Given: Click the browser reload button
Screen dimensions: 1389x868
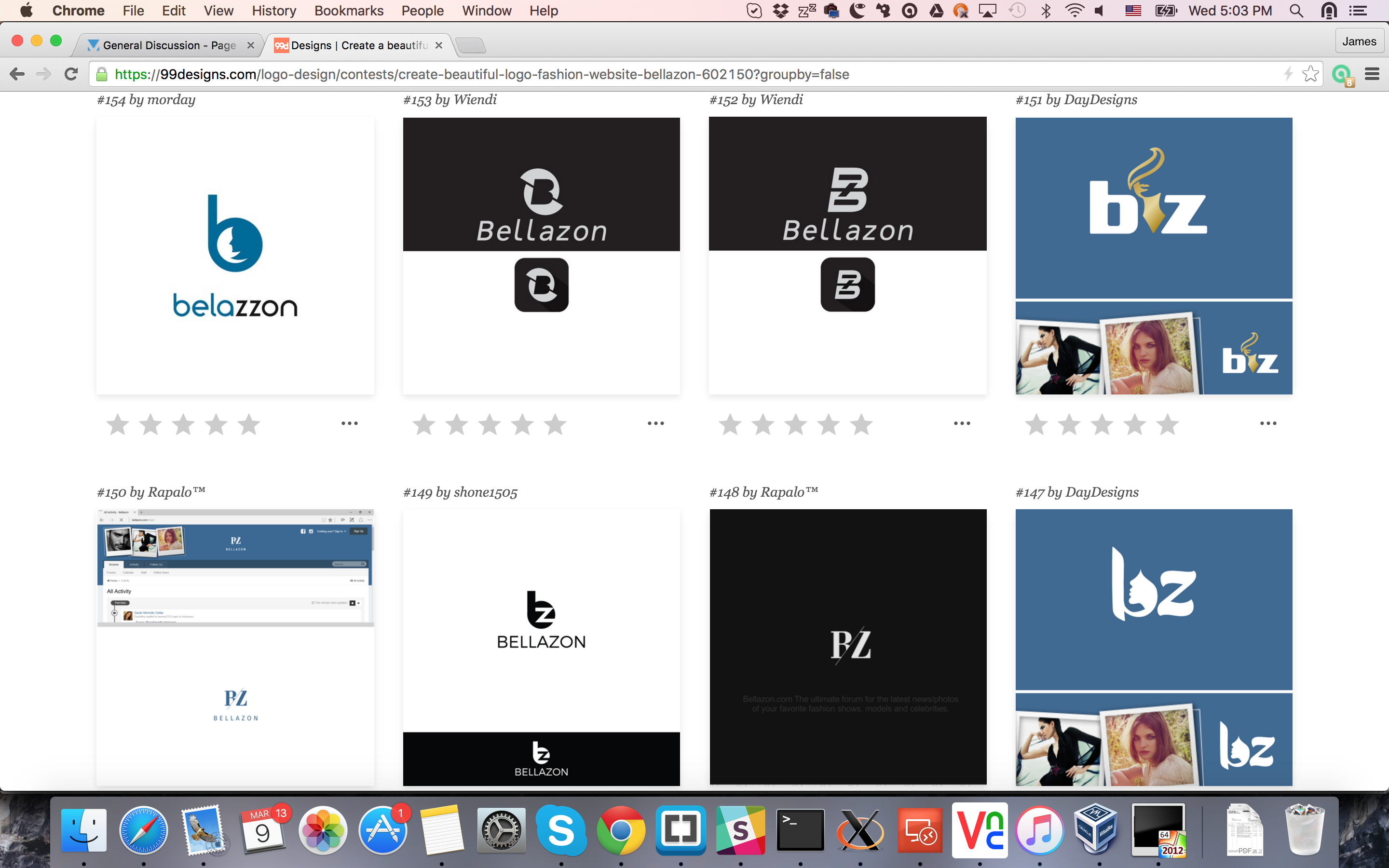Looking at the screenshot, I should coord(71,74).
